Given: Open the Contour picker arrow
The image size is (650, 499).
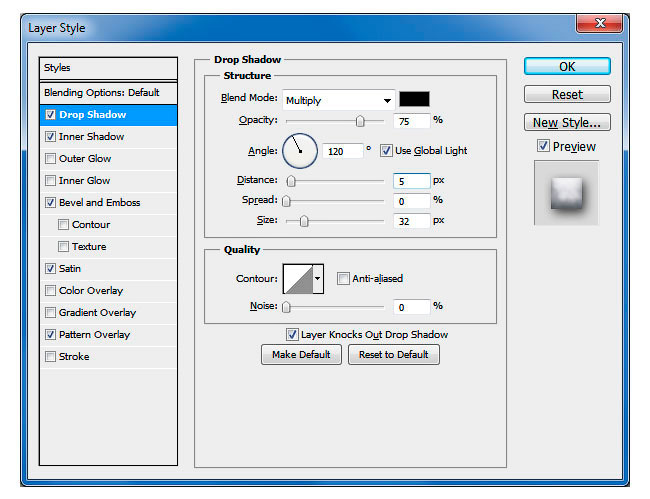Looking at the screenshot, I should click(x=318, y=279).
